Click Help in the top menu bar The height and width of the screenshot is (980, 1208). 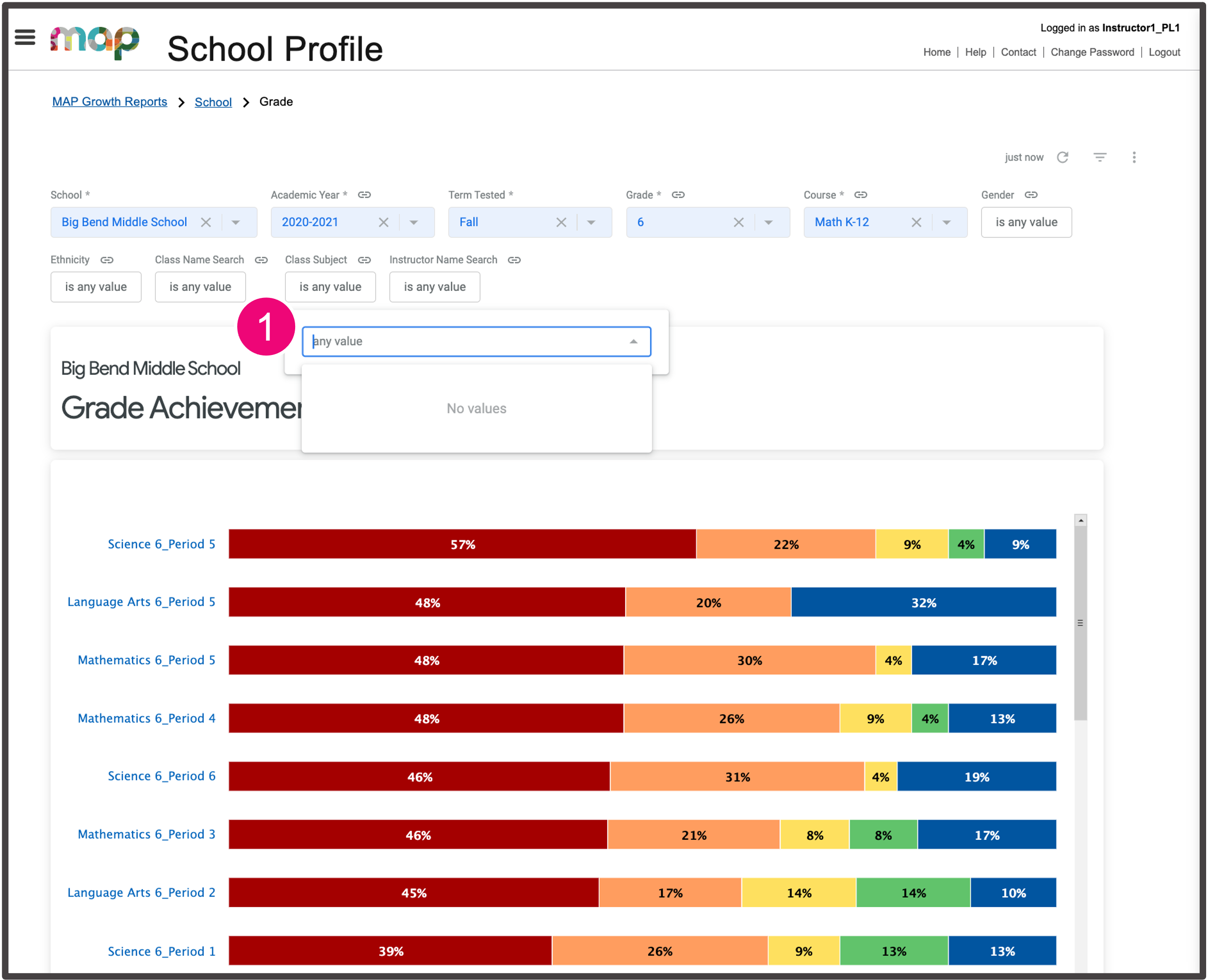[x=976, y=52]
